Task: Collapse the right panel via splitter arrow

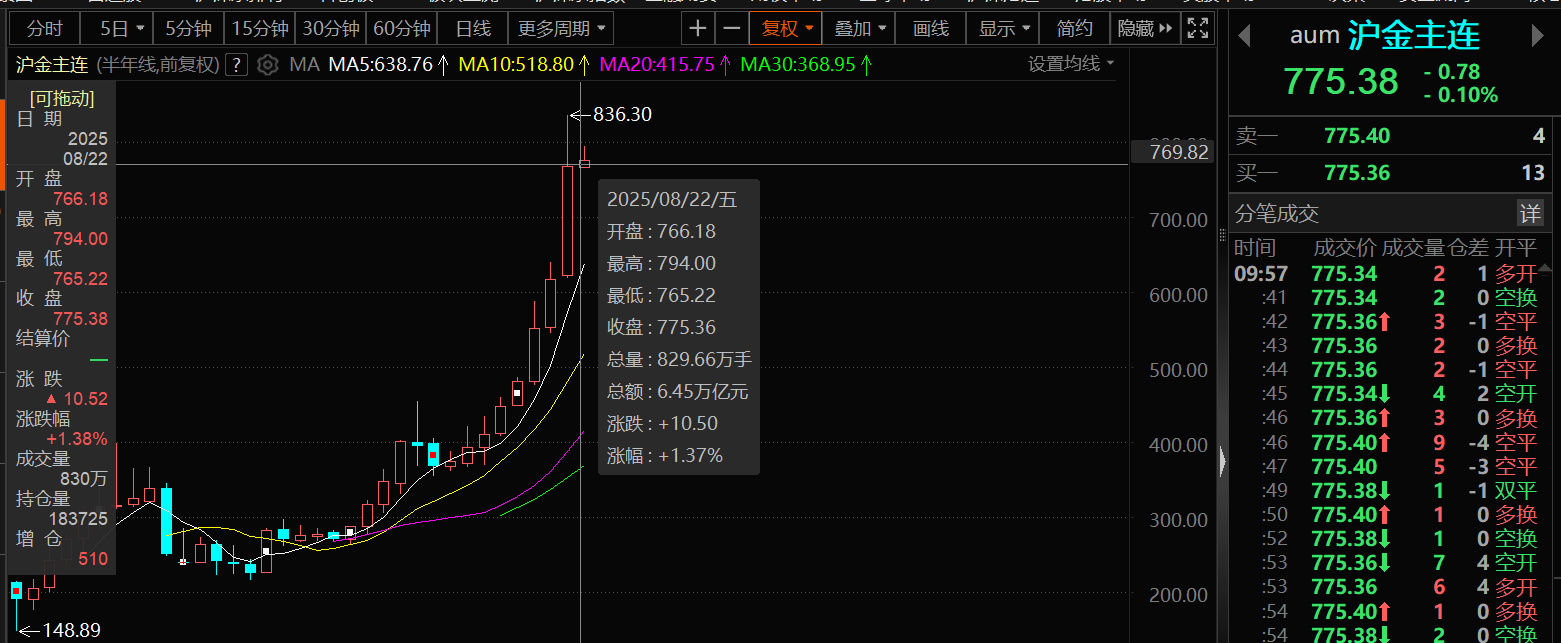Action: [1221, 461]
